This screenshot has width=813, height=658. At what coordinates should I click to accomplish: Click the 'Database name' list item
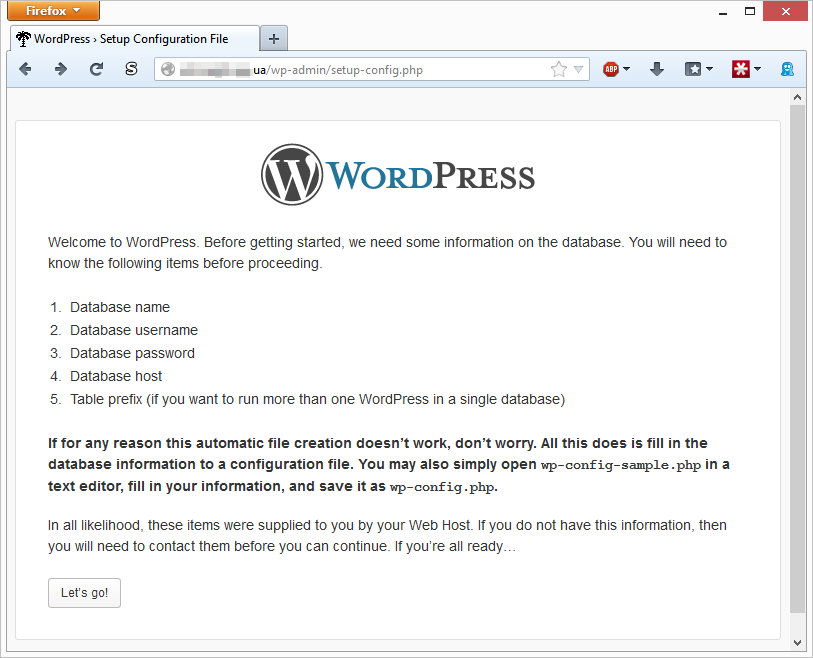pos(120,307)
